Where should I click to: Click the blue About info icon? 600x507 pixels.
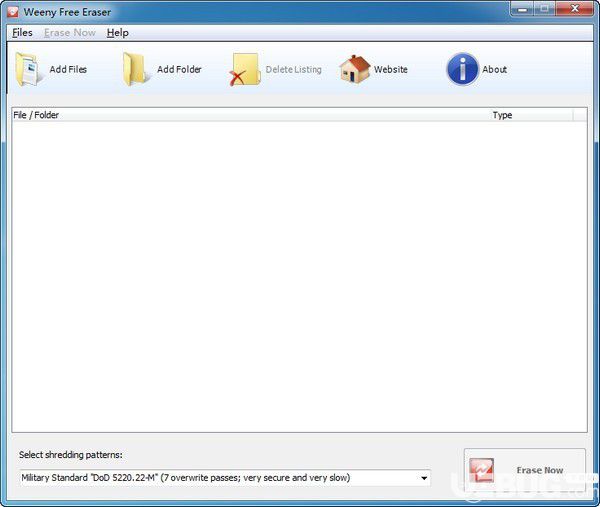[x=462, y=69]
